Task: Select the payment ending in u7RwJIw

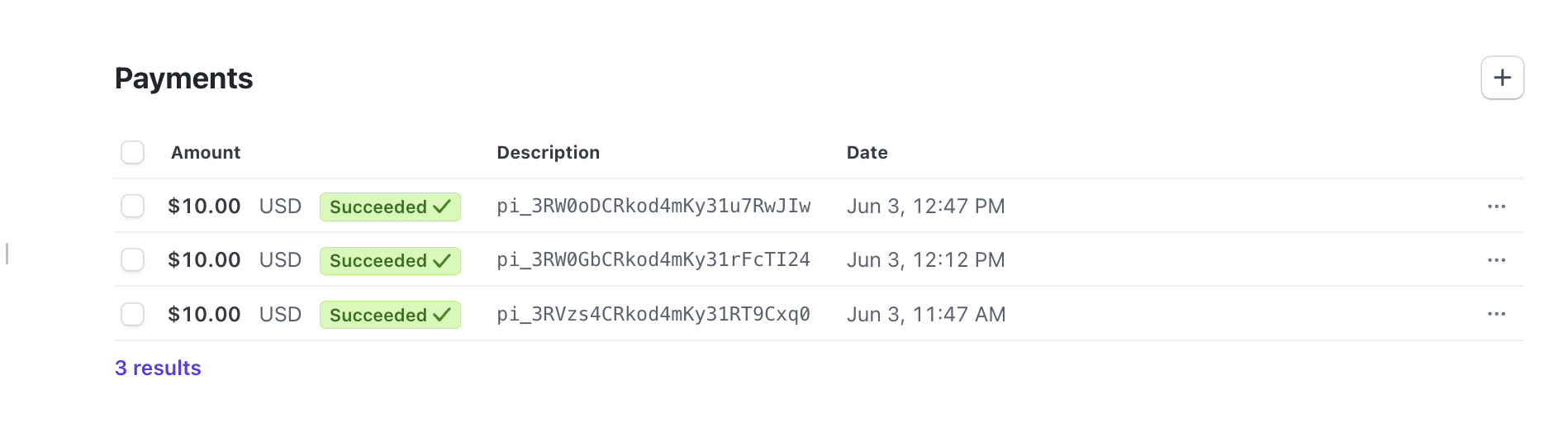Action: pyautogui.click(x=132, y=206)
